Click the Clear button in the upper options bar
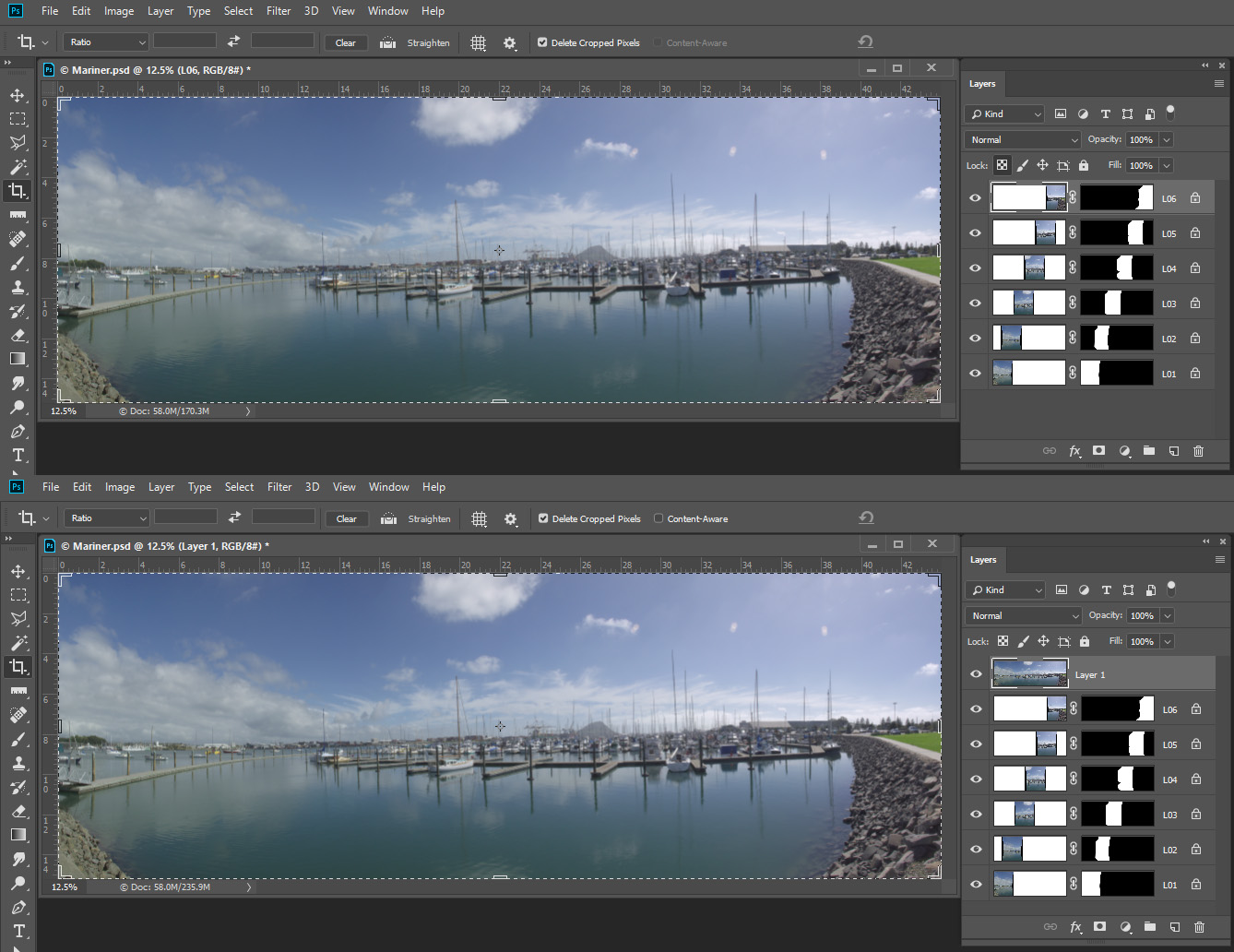Screen dimensions: 1234x952 click(x=346, y=42)
